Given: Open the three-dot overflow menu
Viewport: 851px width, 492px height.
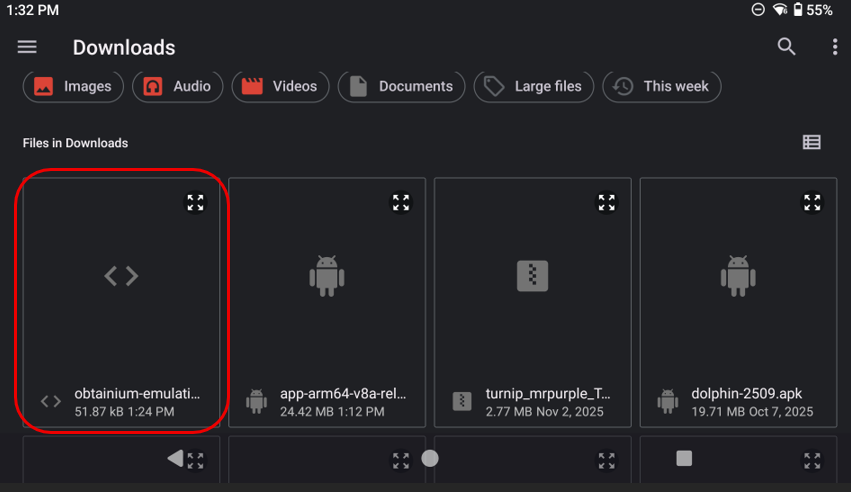Looking at the screenshot, I should pos(835,47).
